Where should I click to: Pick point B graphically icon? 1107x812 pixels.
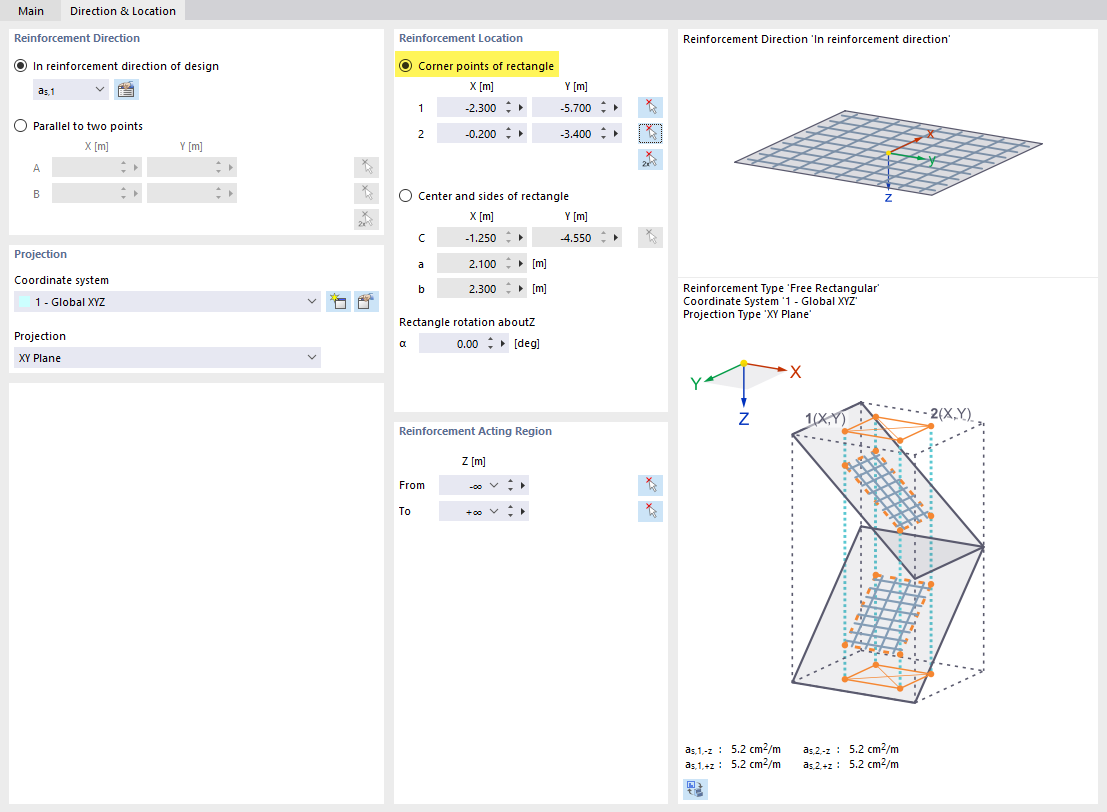click(x=366, y=193)
